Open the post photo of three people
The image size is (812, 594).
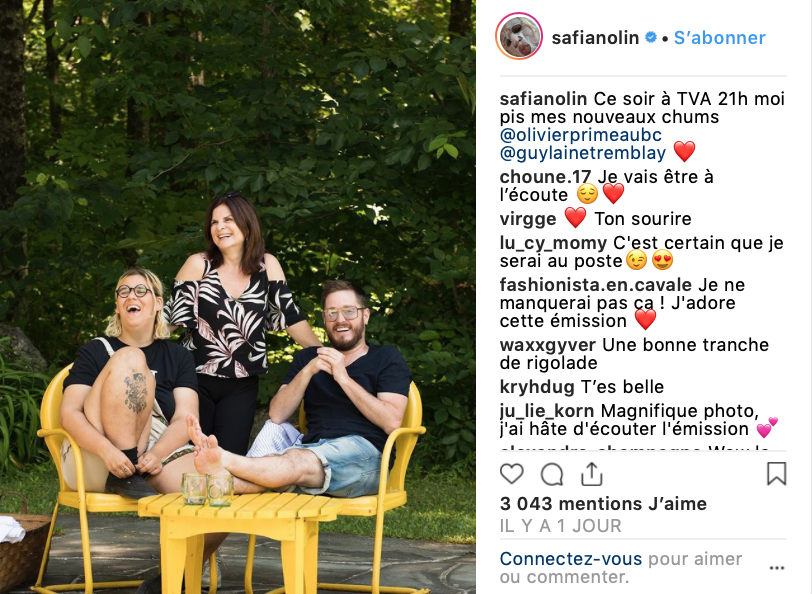click(238, 297)
